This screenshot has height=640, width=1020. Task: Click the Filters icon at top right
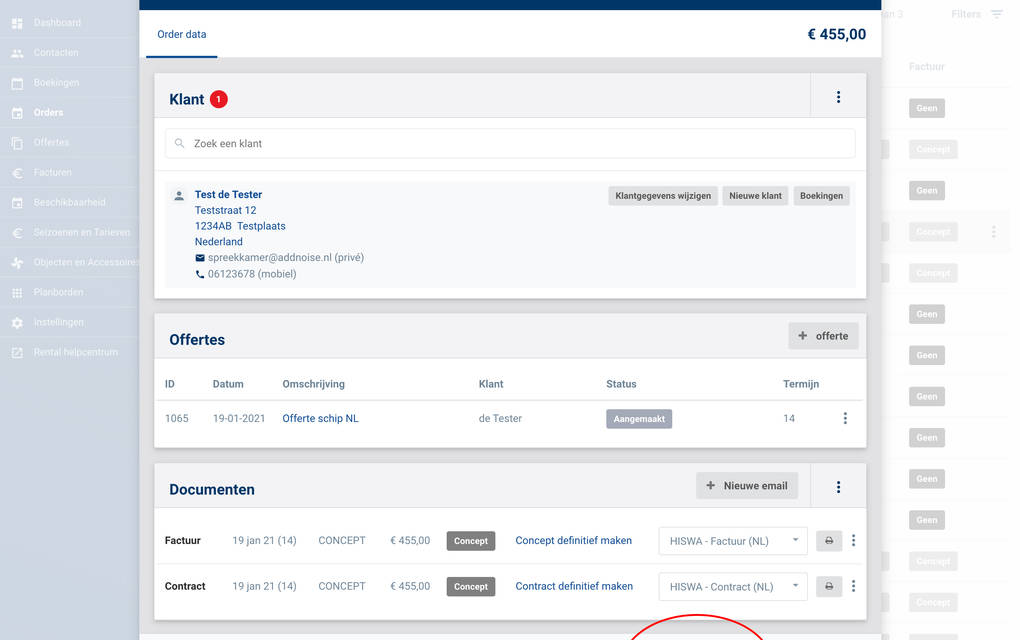click(x=996, y=14)
